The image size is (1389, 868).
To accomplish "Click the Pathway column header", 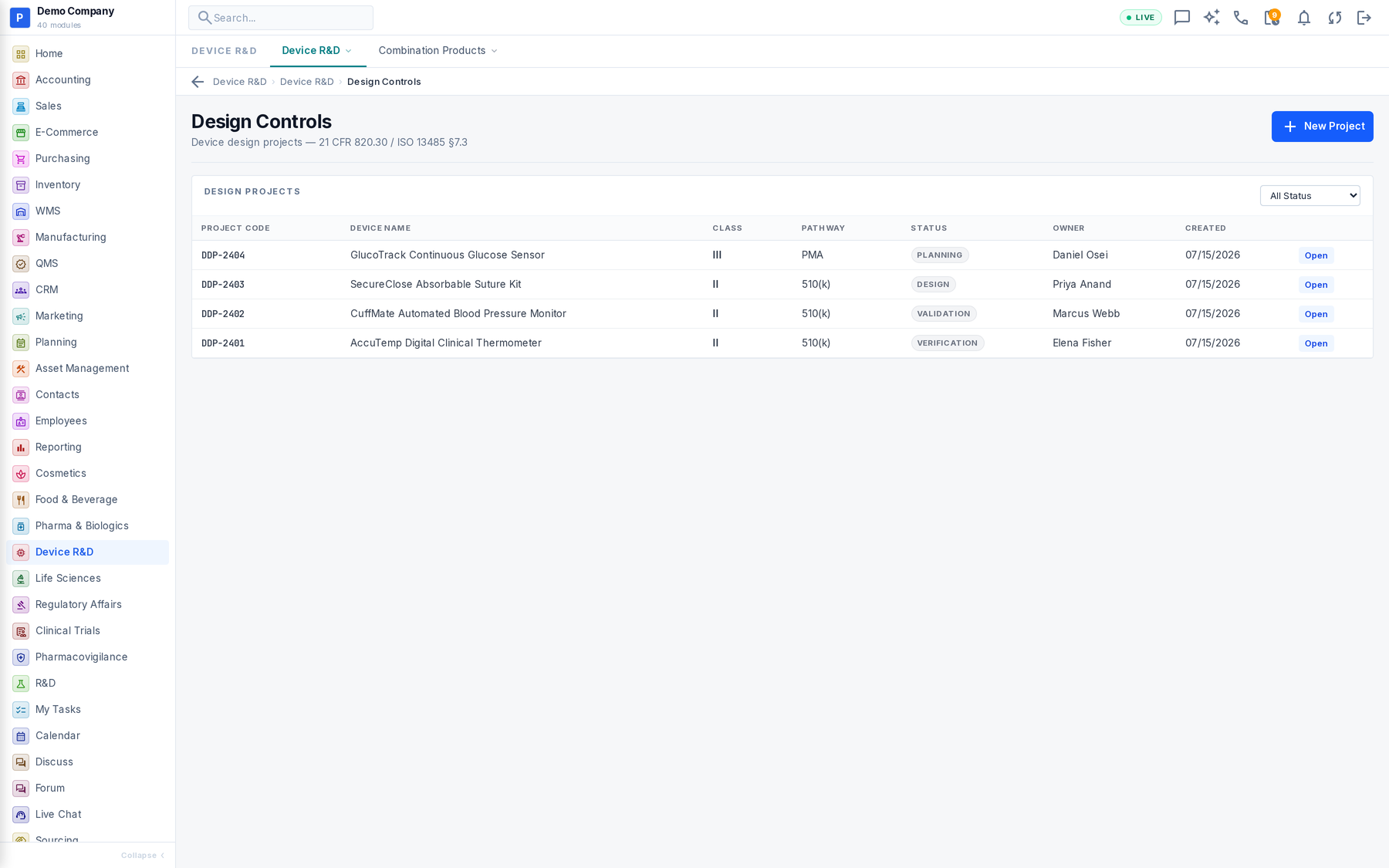I will [823, 228].
